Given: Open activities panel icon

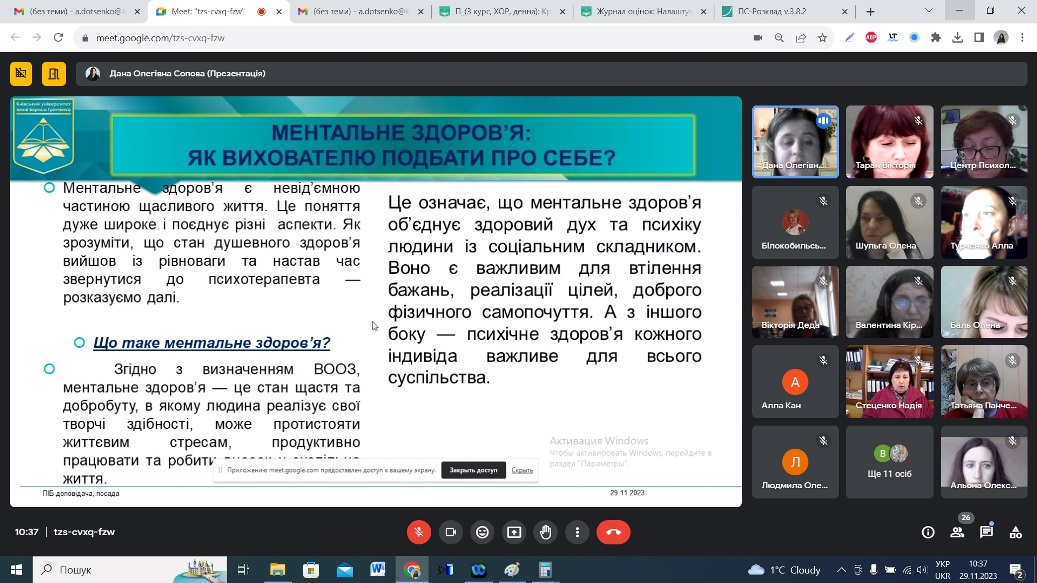Looking at the screenshot, I should [x=1016, y=532].
